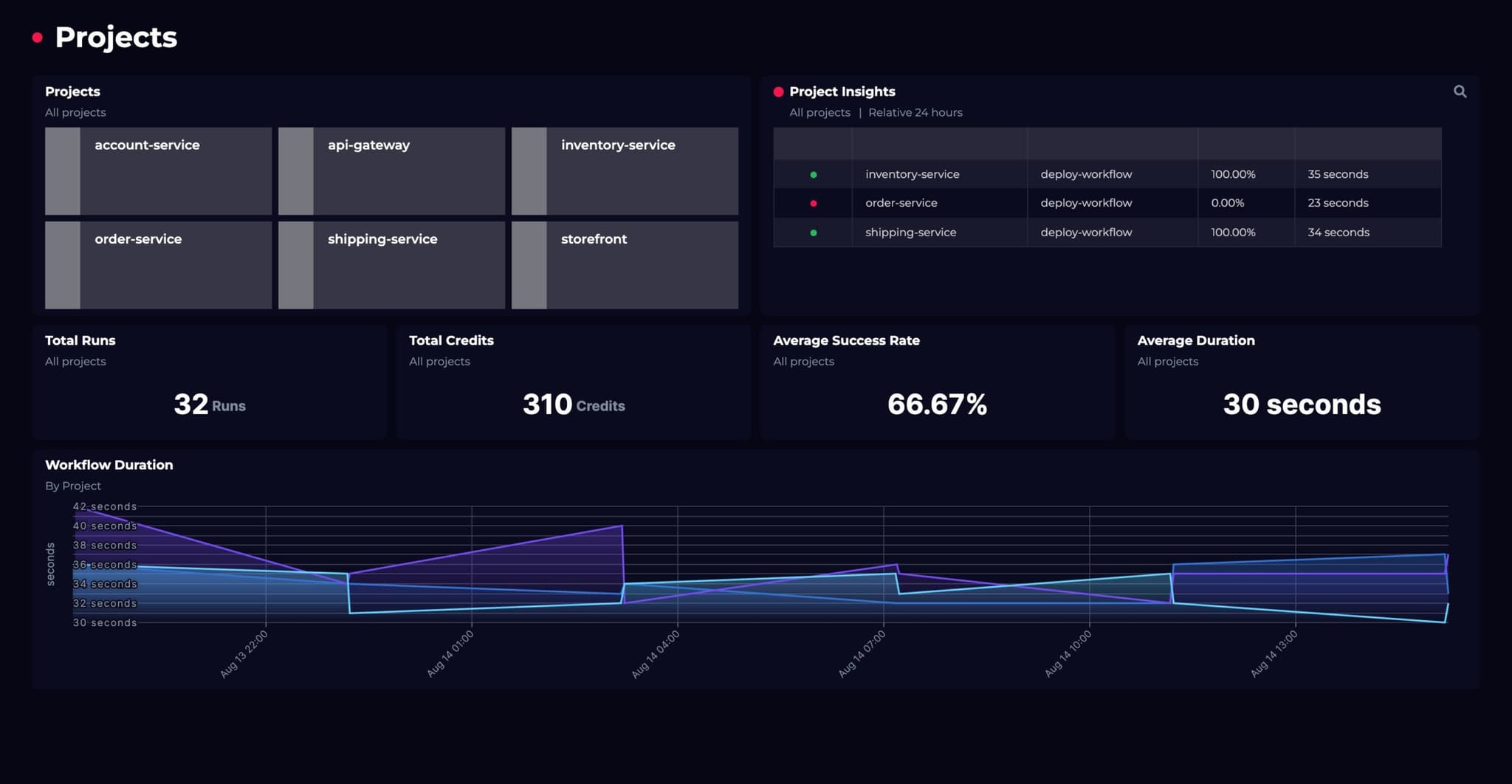Open the inventory-service insights row
This screenshot has height=784, width=1512.
click(912, 174)
